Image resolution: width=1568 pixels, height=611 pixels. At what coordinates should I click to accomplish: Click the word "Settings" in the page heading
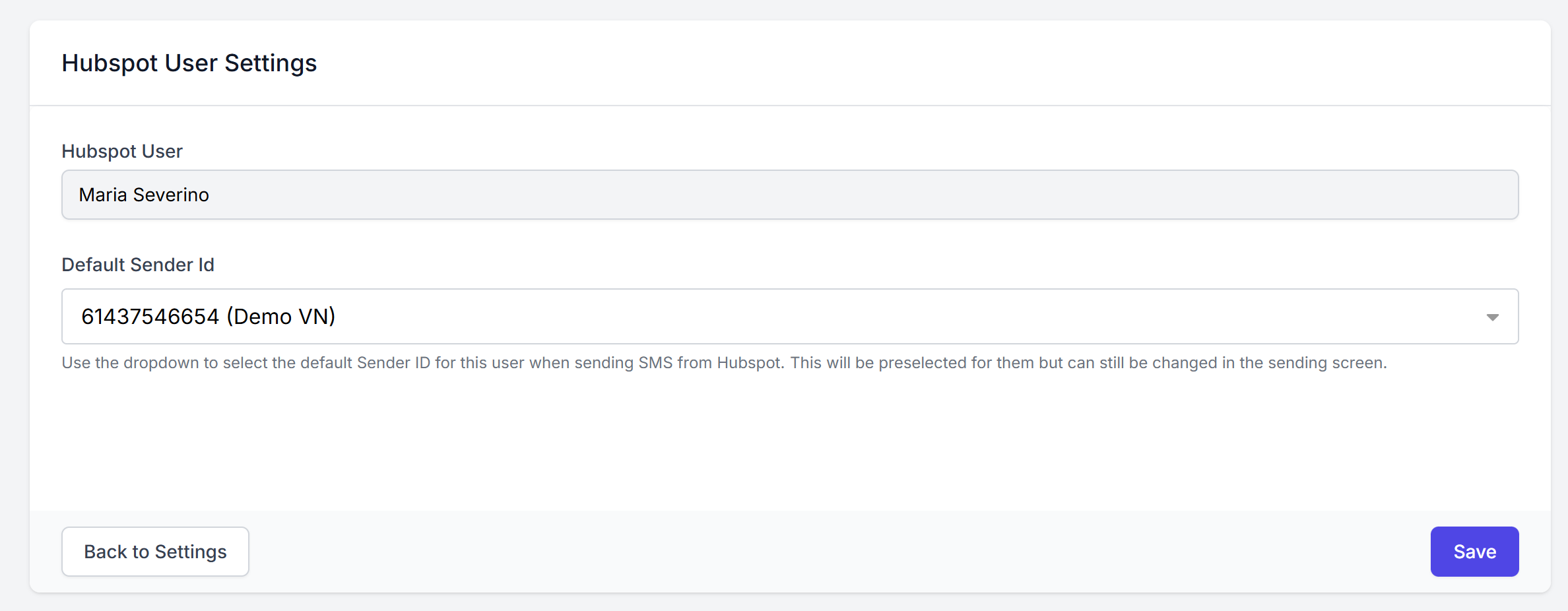[x=271, y=63]
